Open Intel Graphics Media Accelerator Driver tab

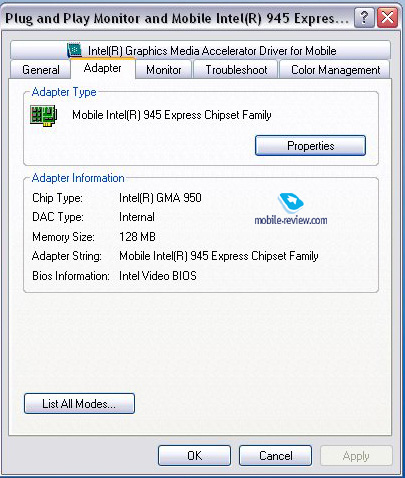click(200, 50)
